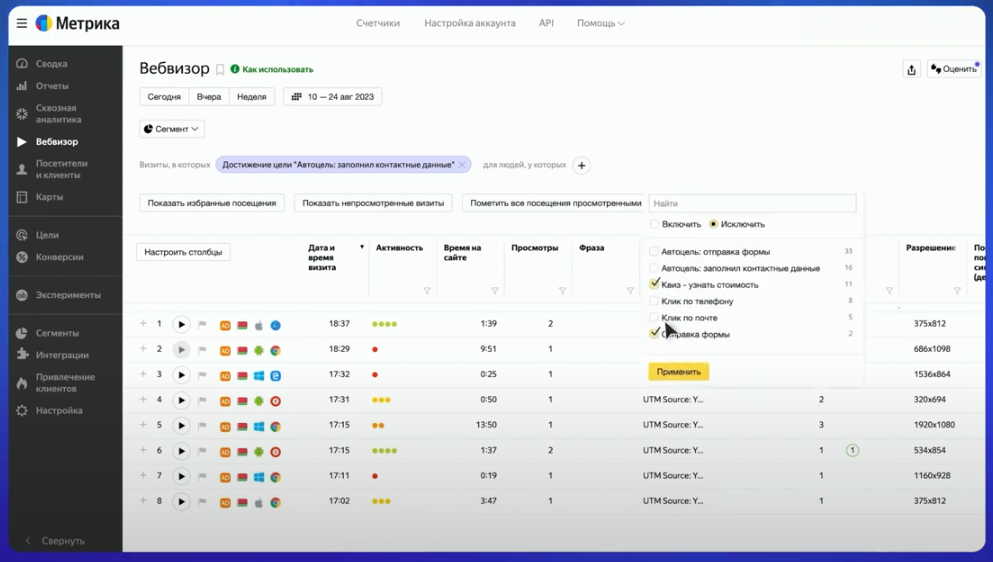The width and height of the screenshot is (993, 562).
Task: Click the Привлечение клиентов flame icon
Action: click(22, 383)
